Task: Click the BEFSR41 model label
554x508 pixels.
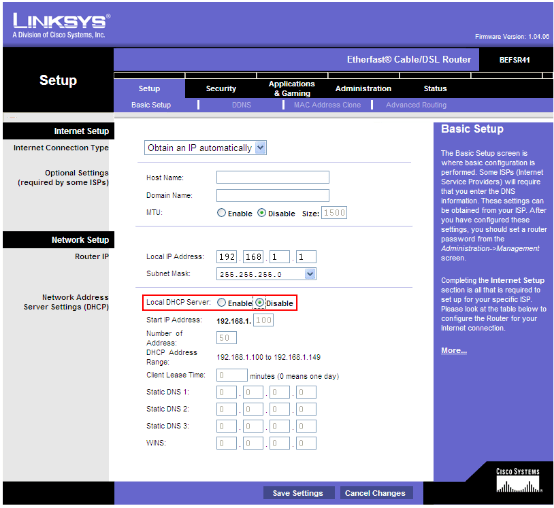Action: pos(514,60)
